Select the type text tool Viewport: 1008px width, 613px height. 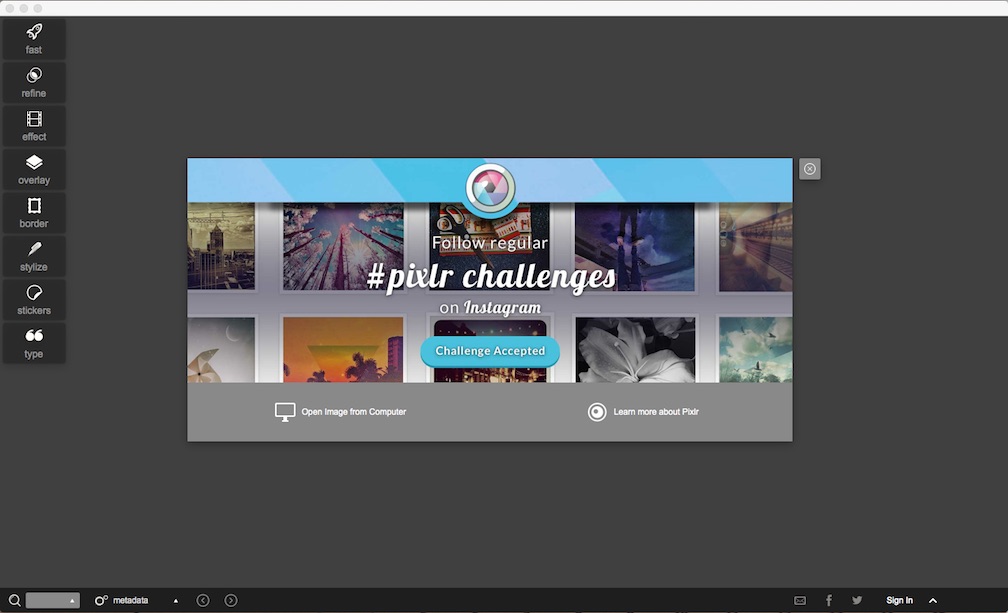click(x=33, y=343)
